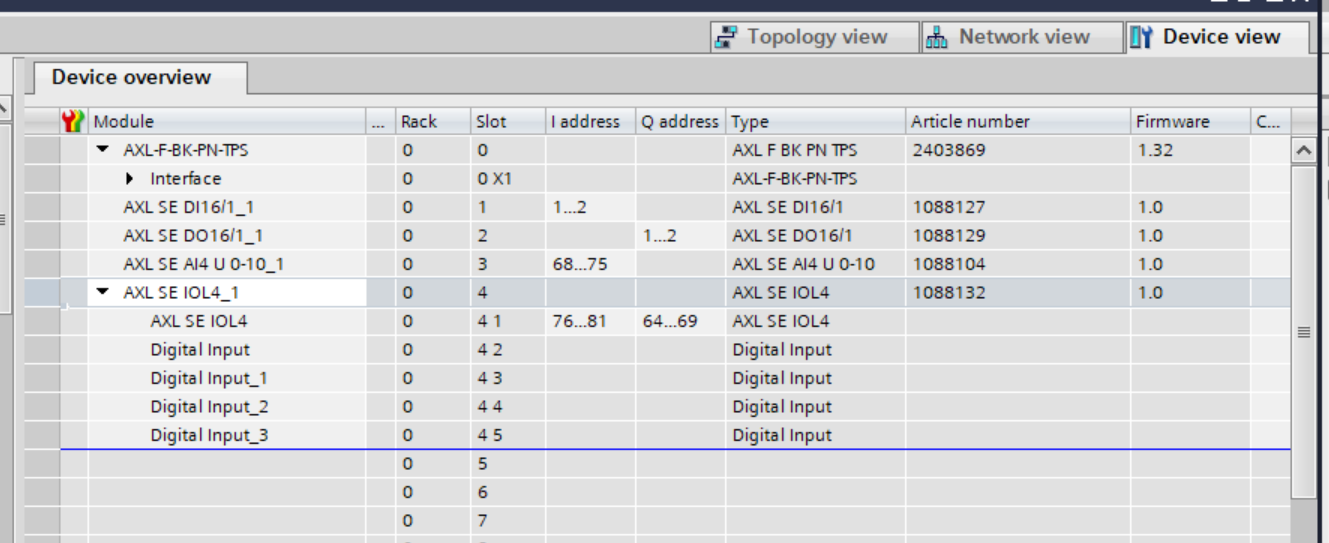
Task: Click empty slot 6 row's slot cell
Action: (508, 492)
